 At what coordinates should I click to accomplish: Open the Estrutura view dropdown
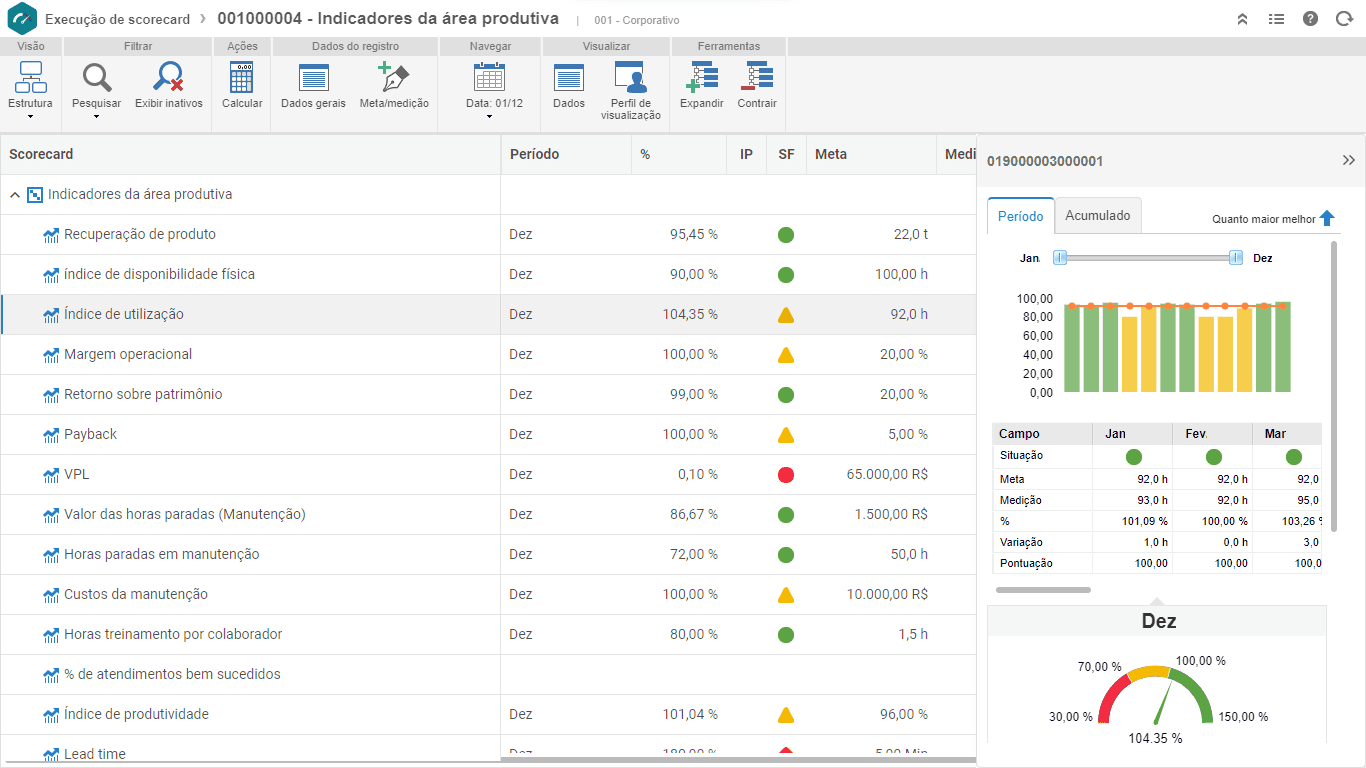point(30,116)
